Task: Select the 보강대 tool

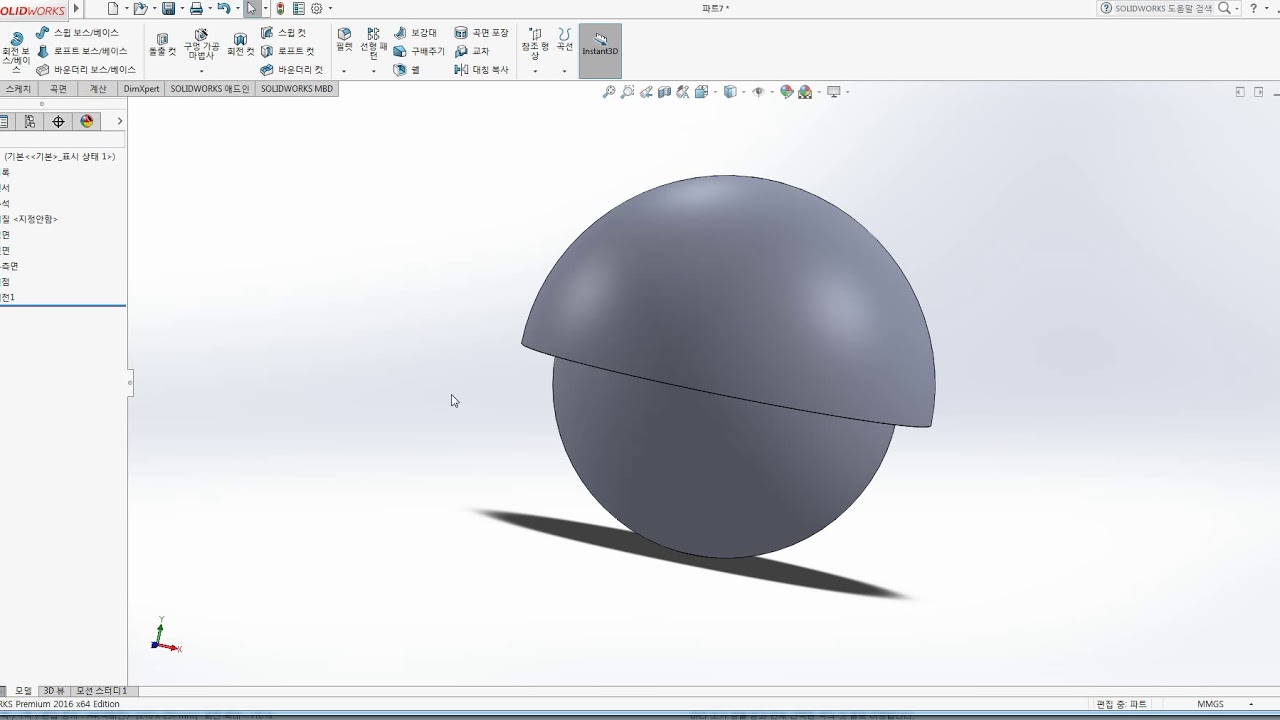Action: click(x=415, y=33)
